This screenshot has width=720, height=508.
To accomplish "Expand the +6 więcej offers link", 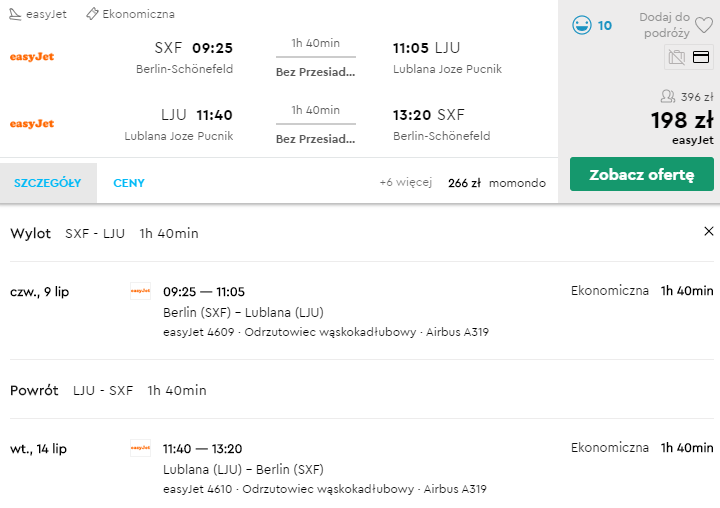I will pos(406,182).
